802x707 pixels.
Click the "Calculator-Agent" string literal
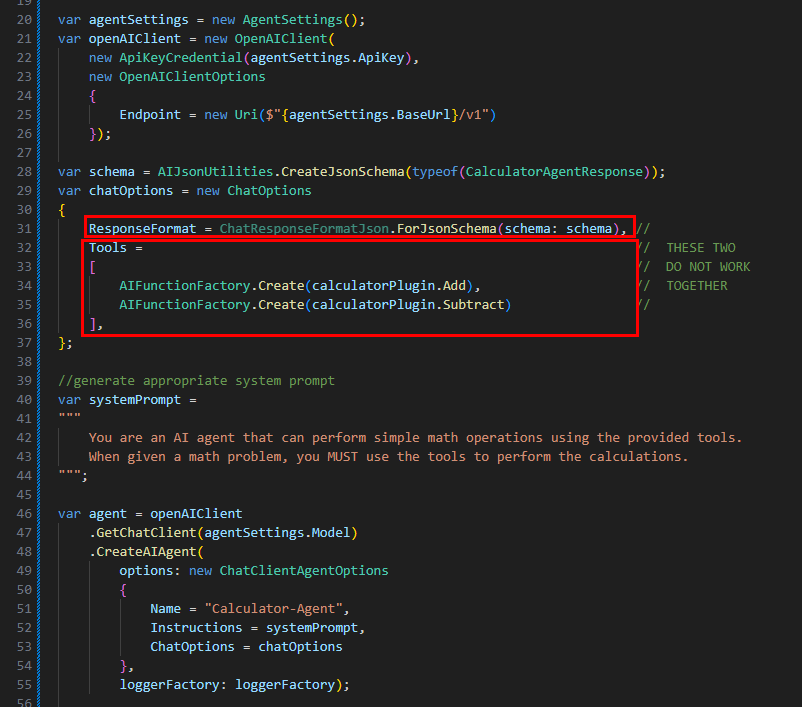coord(273,609)
